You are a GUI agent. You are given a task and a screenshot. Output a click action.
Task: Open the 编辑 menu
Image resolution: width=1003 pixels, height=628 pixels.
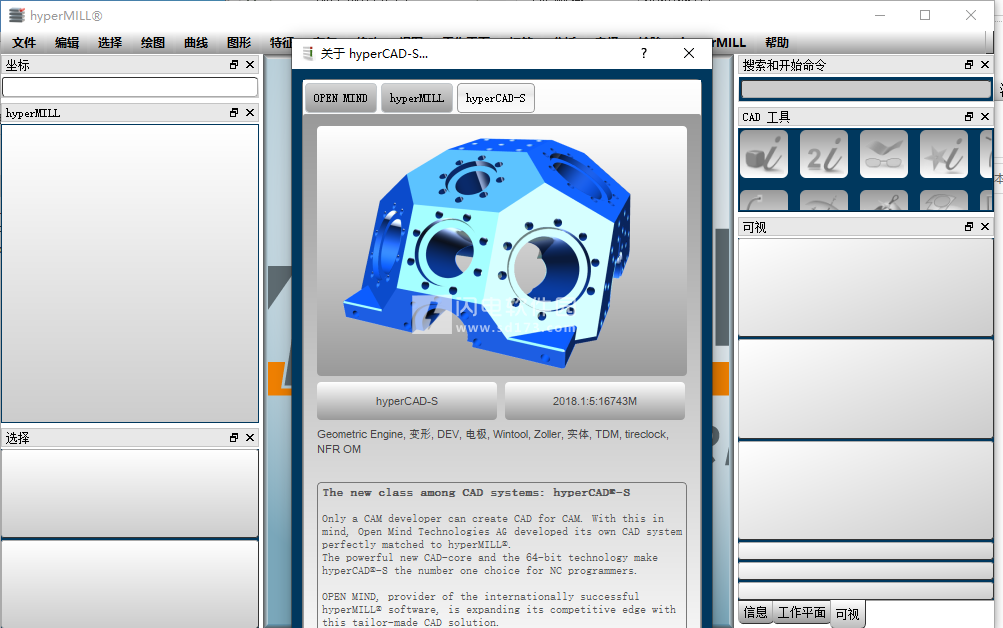tap(67, 42)
